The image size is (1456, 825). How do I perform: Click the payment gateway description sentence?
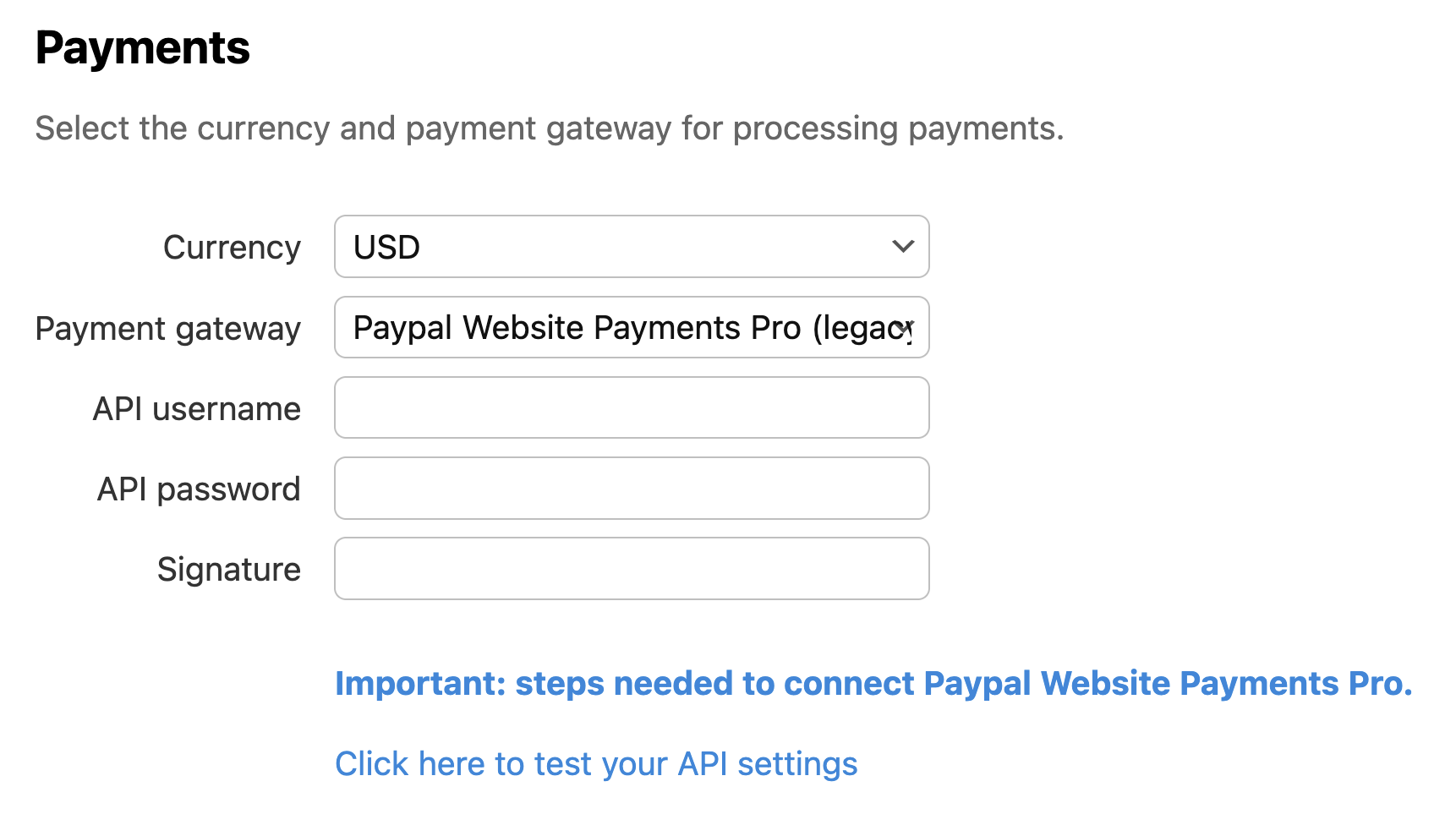click(549, 128)
